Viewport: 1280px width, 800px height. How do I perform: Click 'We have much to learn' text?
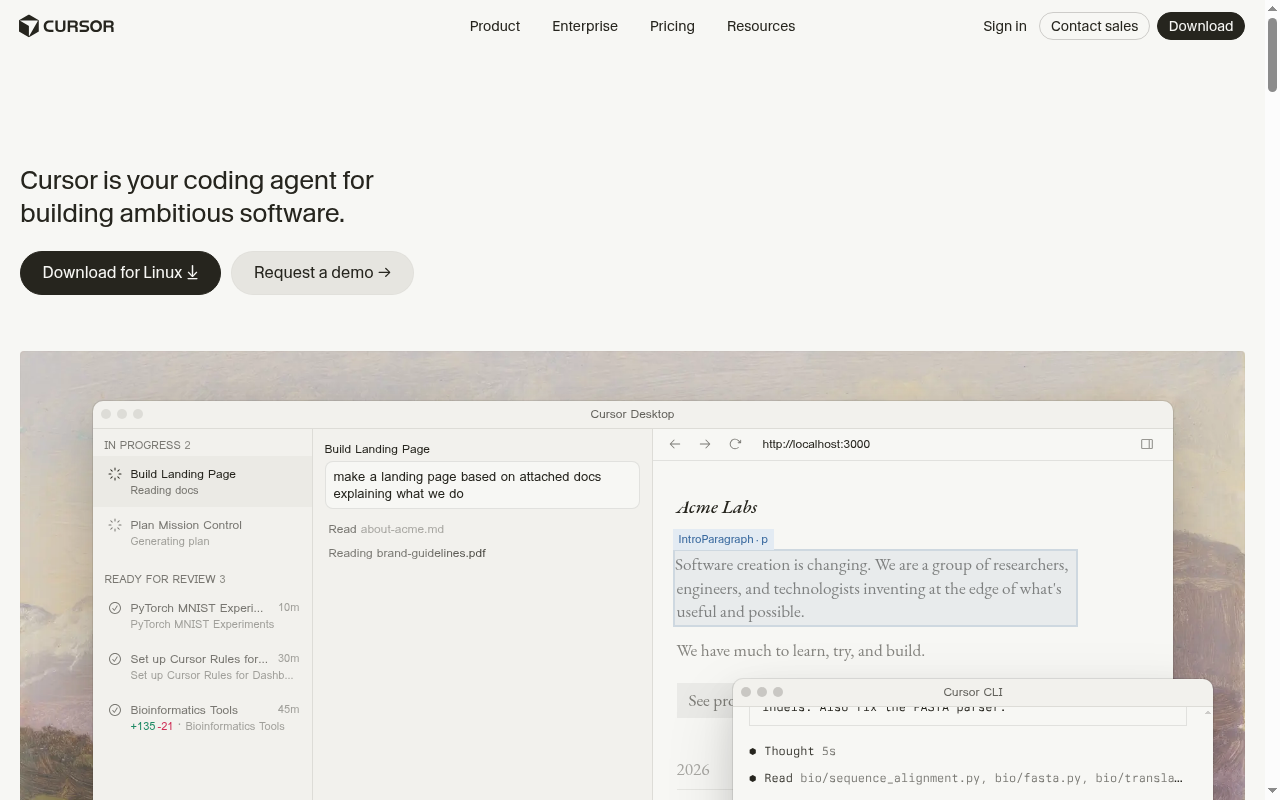pos(801,651)
